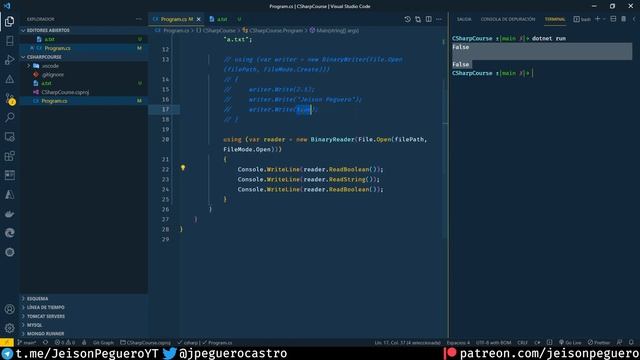Expand the LÍNEA DE TIEMPO section

pyautogui.click(x=84, y=307)
